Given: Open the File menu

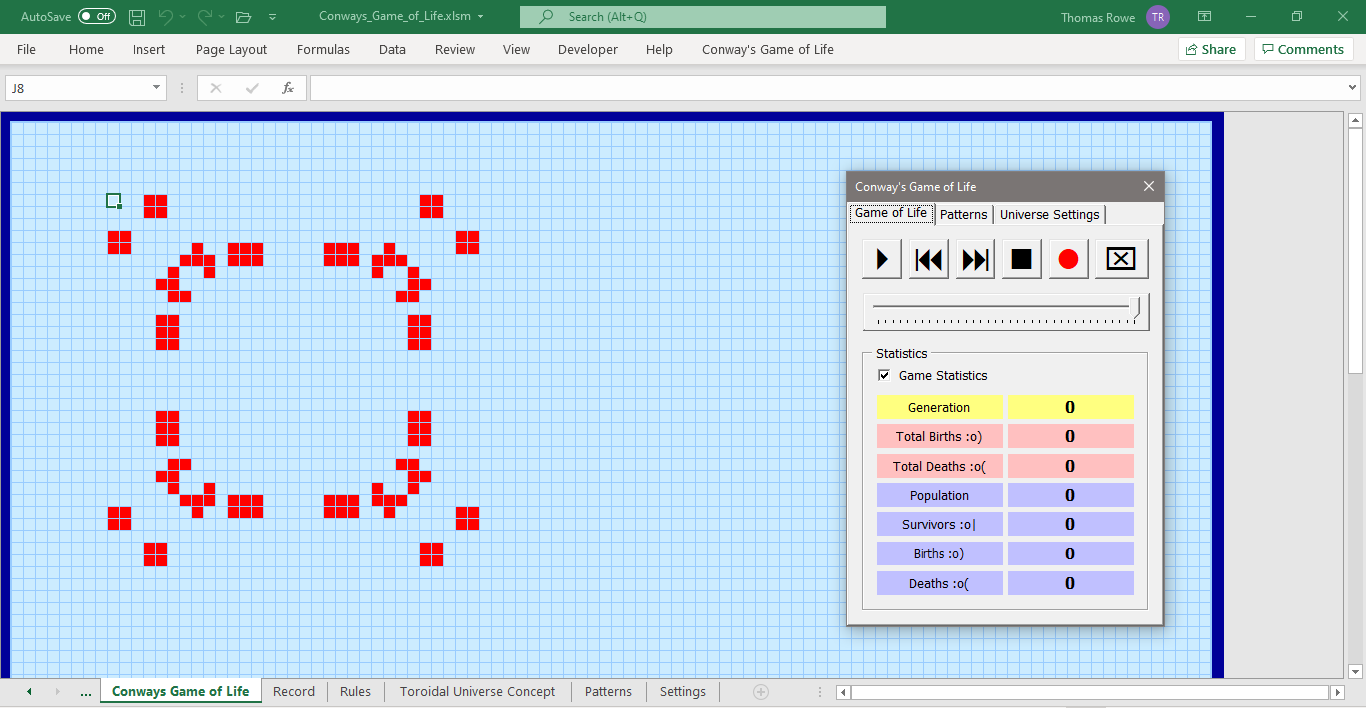Looking at the screenshot, I should 26,49.
